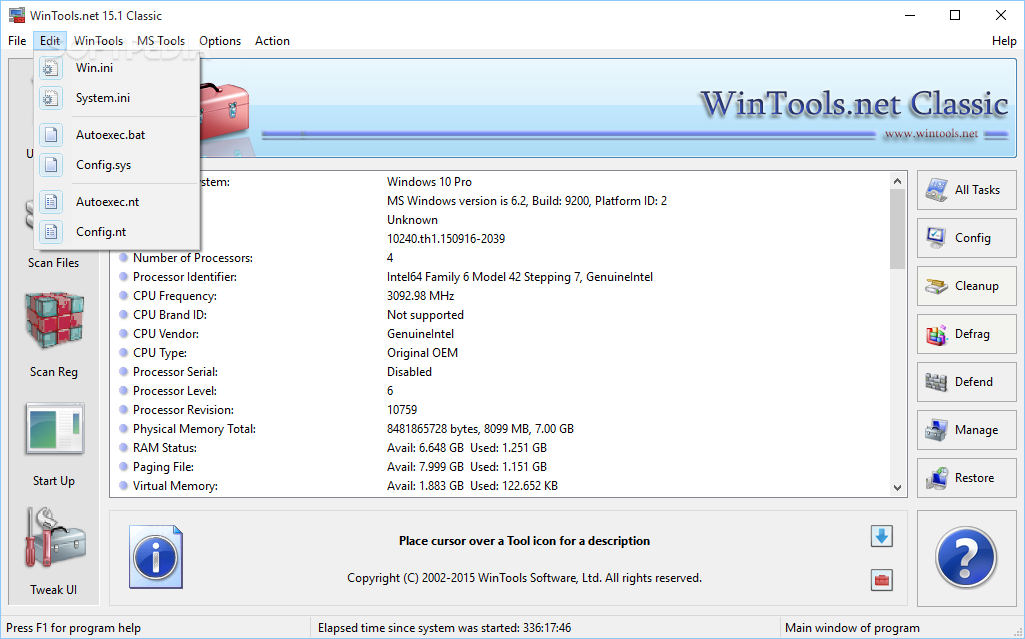Click the Windows 10 Pro value

point(429,182)
